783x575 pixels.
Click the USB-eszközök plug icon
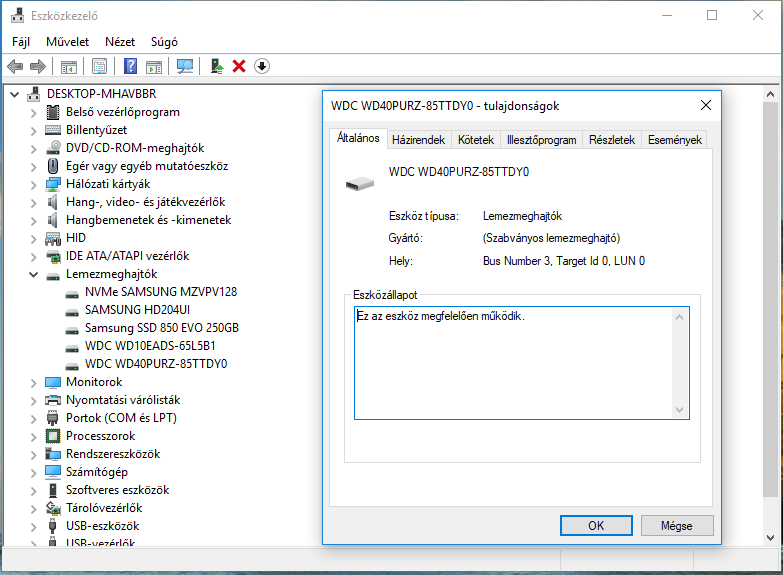(52, 526)
